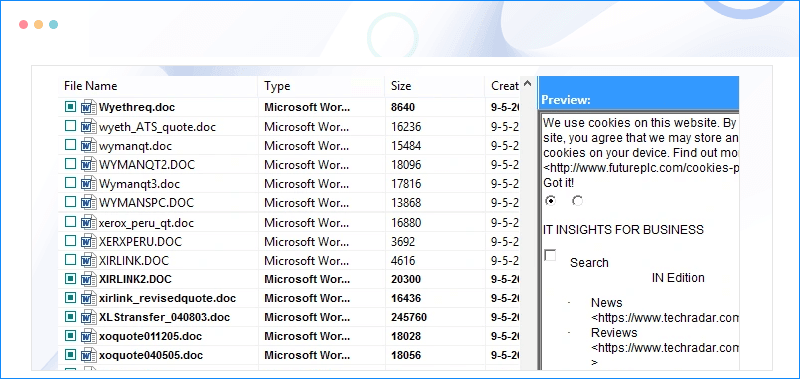Viewport: 800px width, 379px height.
Task: Click the futureplc.com cookies link in preview
Action: tap(641, 167)
